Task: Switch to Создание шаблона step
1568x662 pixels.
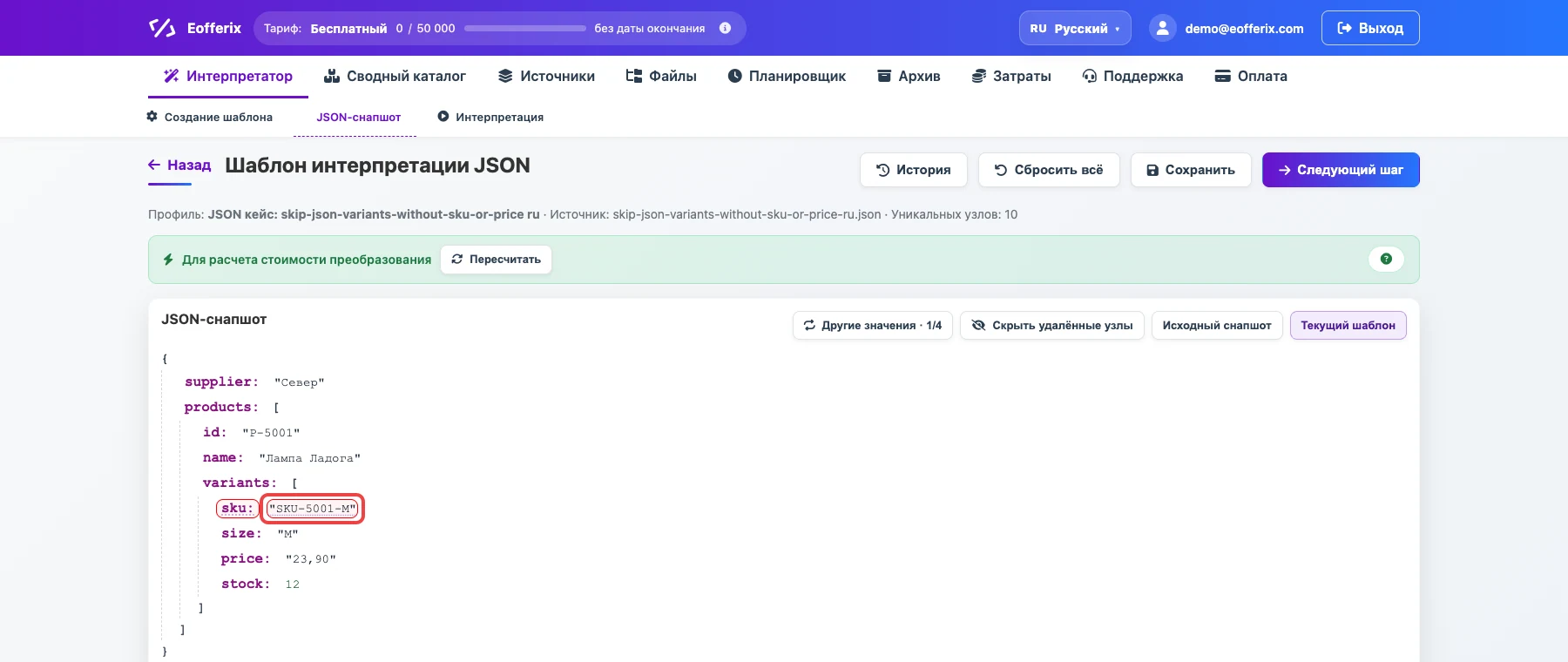Action: pos(210,117)
